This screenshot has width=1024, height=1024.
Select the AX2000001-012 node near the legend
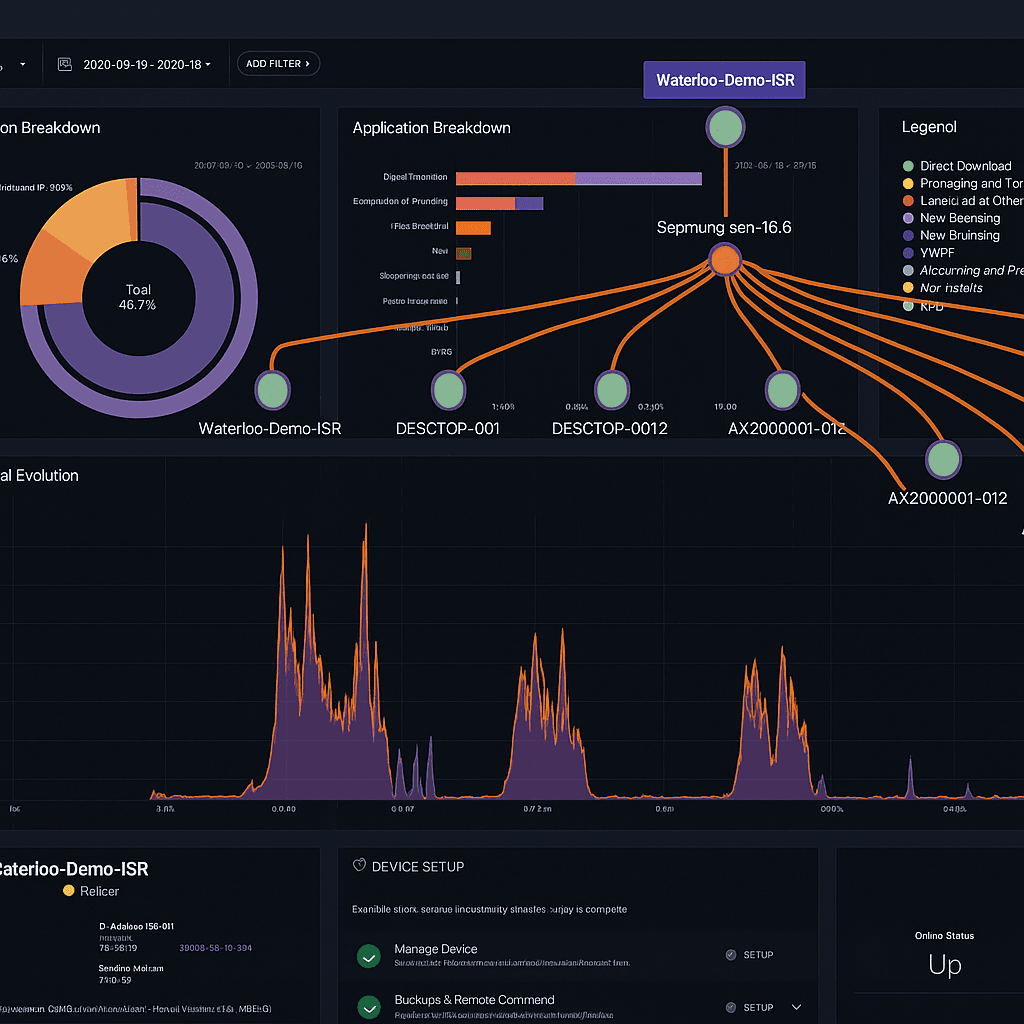tap(943, 459)
